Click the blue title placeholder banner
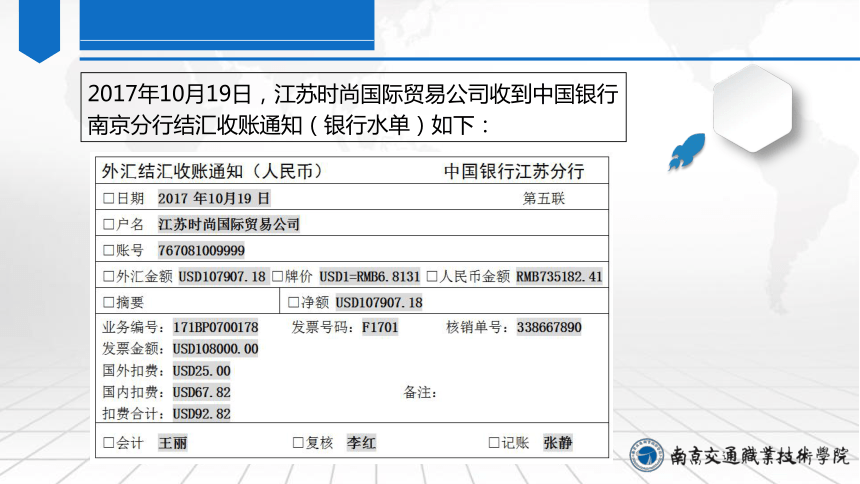The height and width of the screenshot is (484, 860). [x=227, y=25]
